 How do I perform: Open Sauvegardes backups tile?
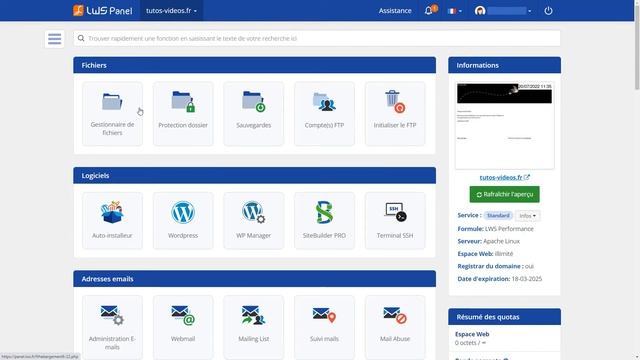[253, 113]
